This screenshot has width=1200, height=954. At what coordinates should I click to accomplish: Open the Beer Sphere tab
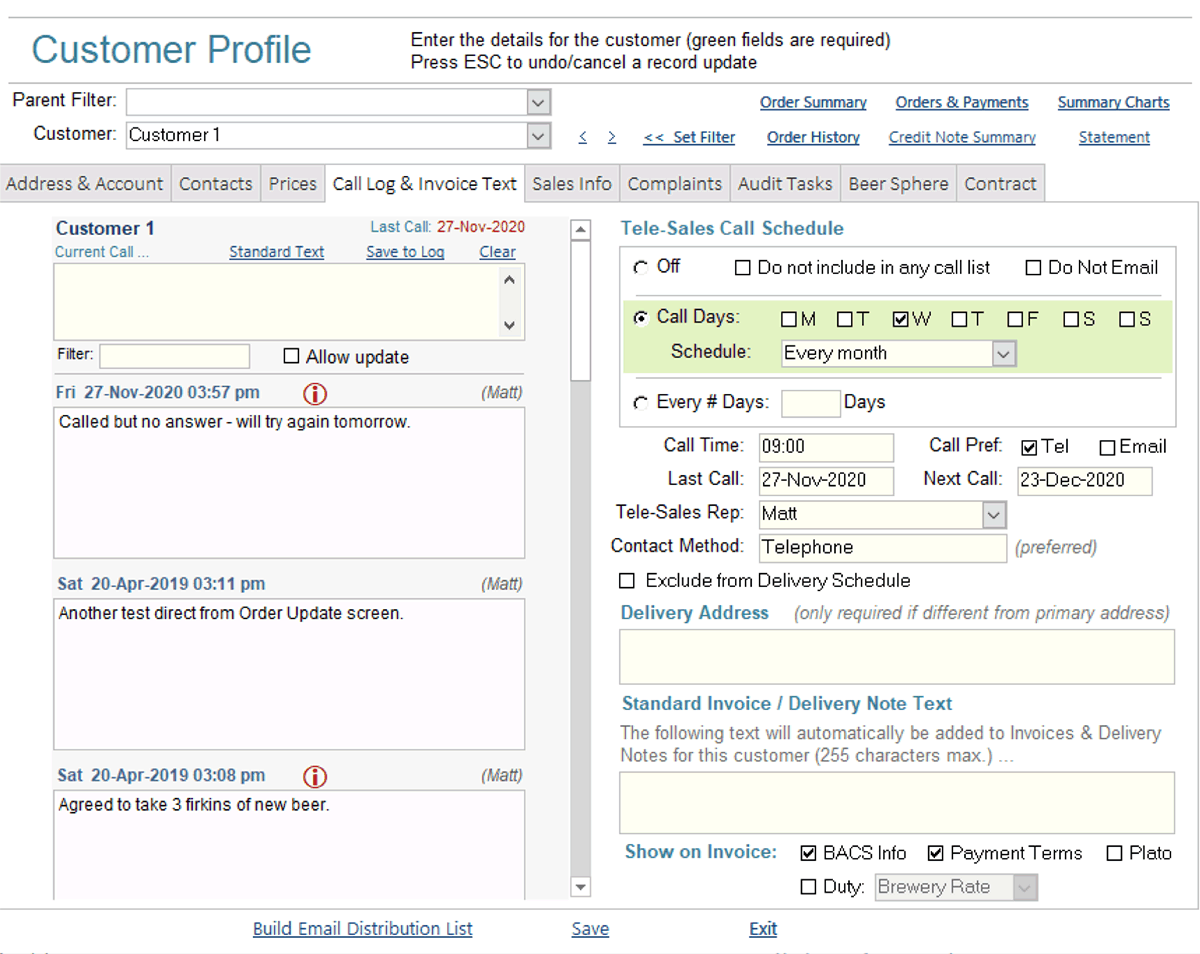(x=898, y=184)
